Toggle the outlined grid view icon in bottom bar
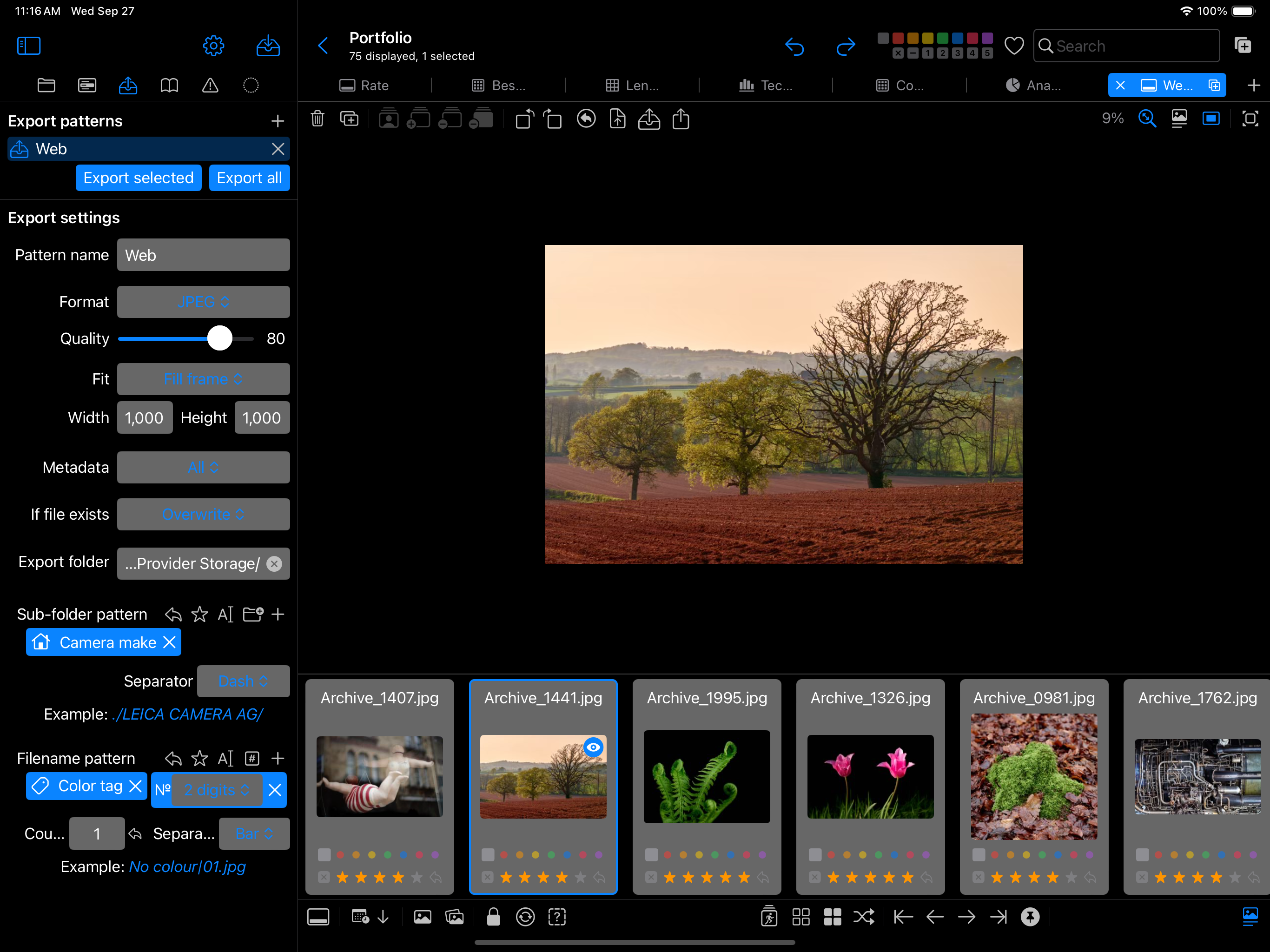 801,917
